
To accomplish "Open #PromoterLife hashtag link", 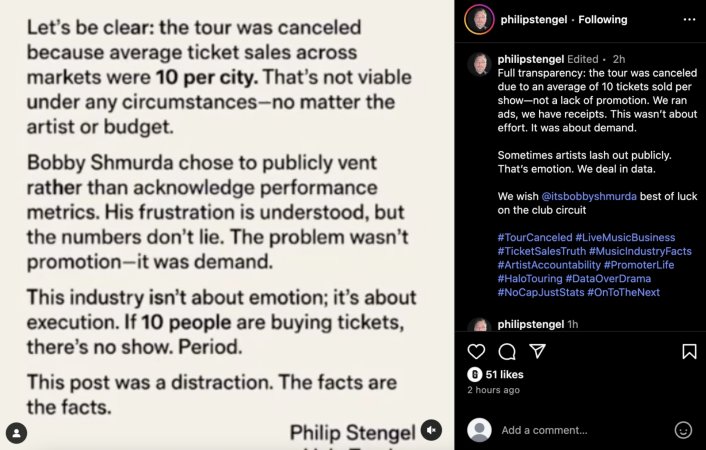I will point(639,265).
